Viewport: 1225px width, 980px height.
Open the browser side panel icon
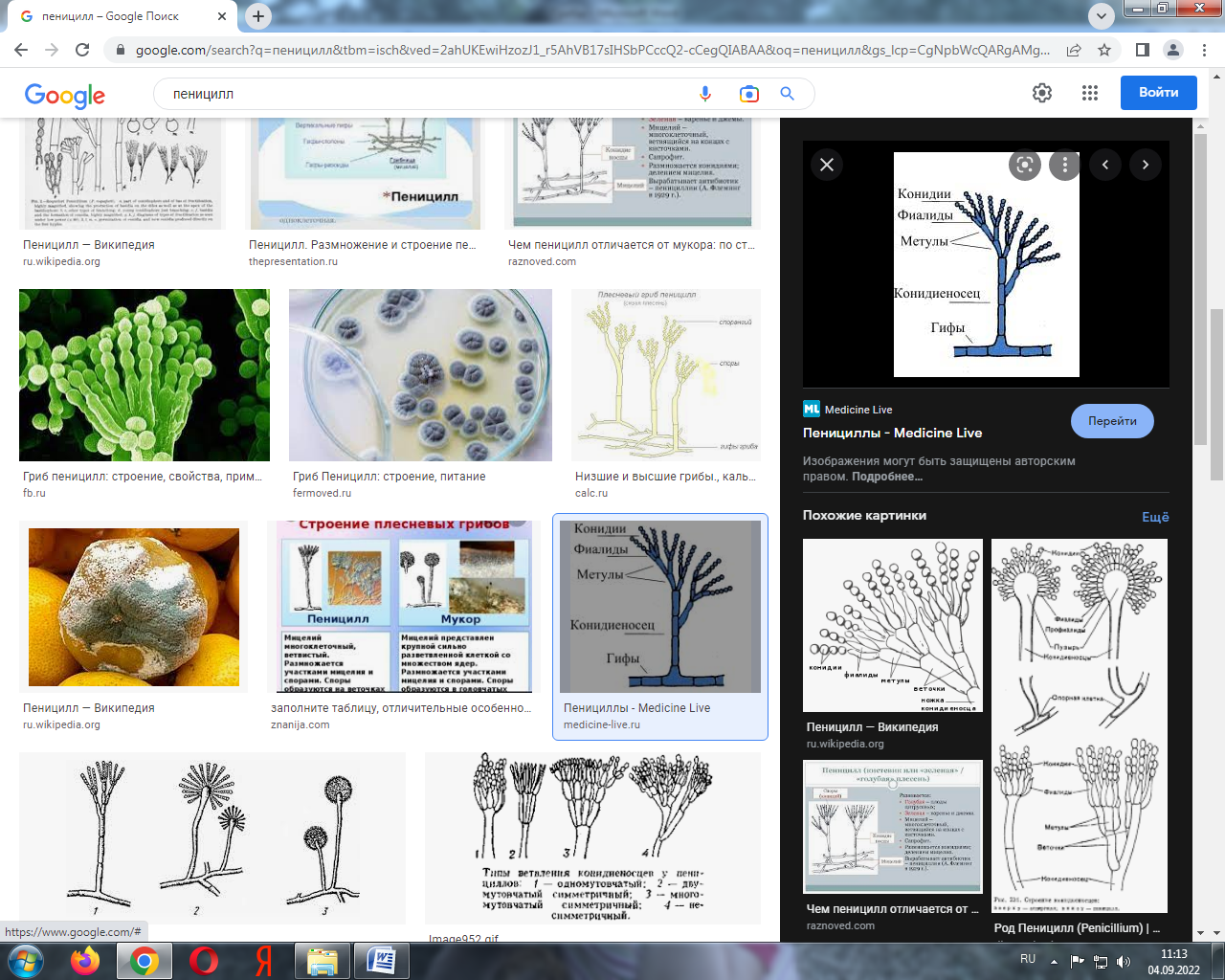[x=1143, y=50]
